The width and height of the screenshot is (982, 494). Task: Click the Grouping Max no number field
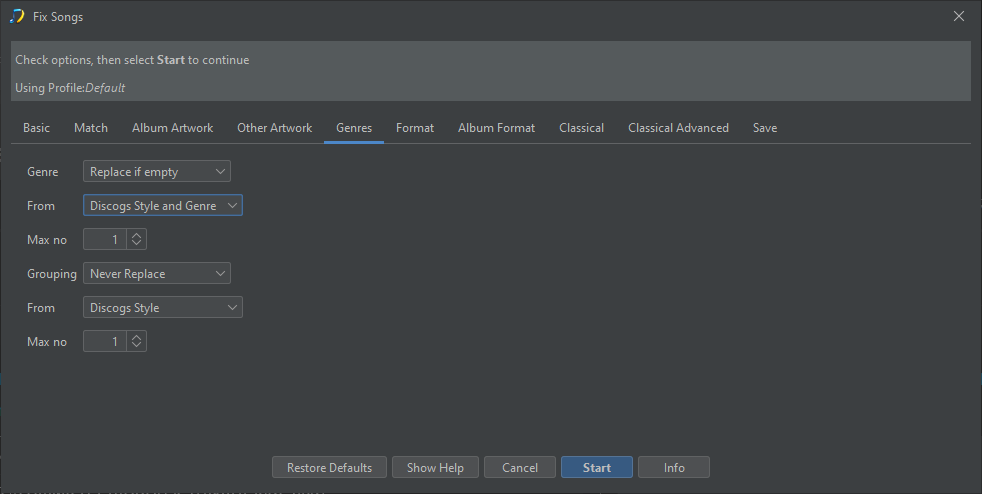point(105,342)
